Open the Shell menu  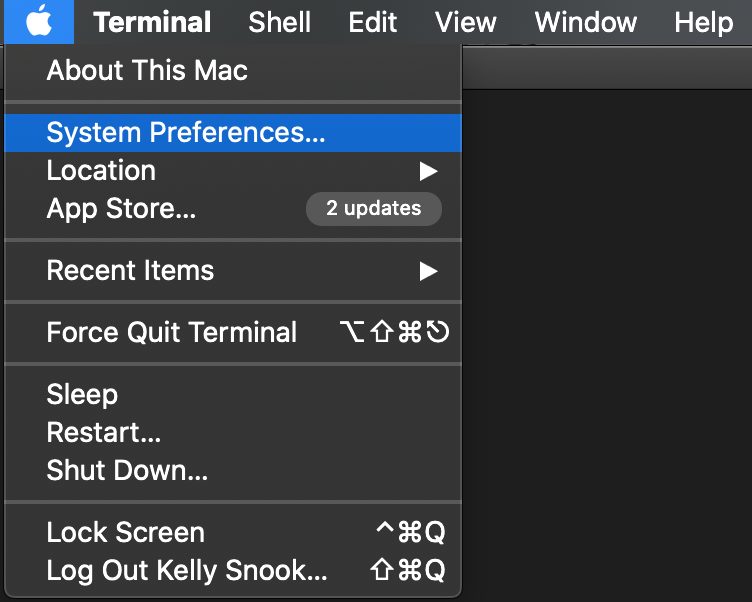pos(280,22)
